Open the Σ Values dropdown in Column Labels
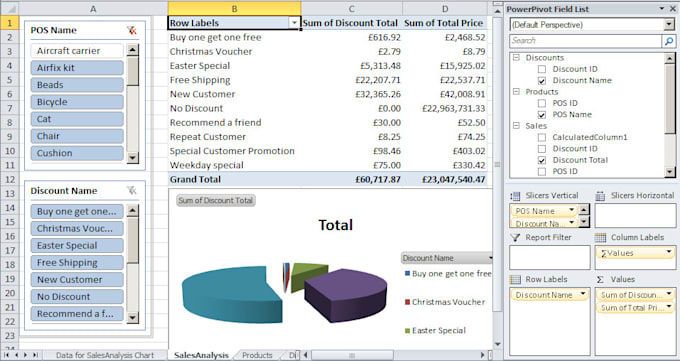680x361 pixels. (x=669, y=253)
